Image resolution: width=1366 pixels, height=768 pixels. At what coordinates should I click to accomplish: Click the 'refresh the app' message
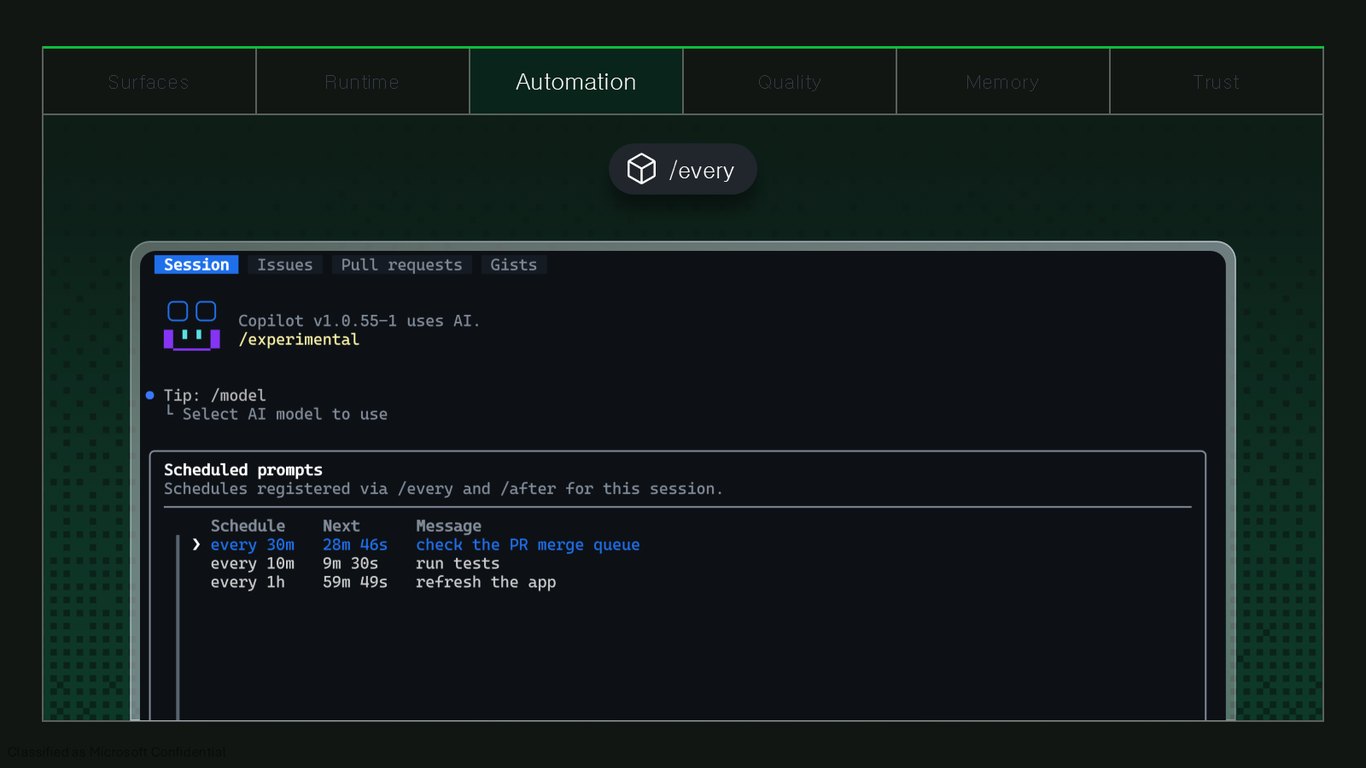[486, 582]
